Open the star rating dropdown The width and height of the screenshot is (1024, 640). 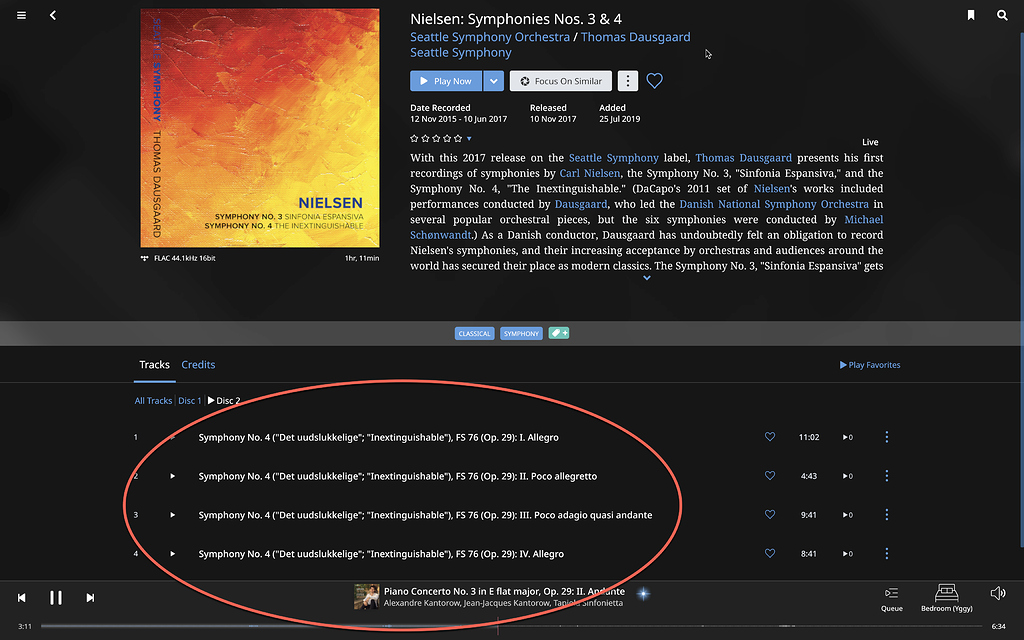tap(467, 140)
